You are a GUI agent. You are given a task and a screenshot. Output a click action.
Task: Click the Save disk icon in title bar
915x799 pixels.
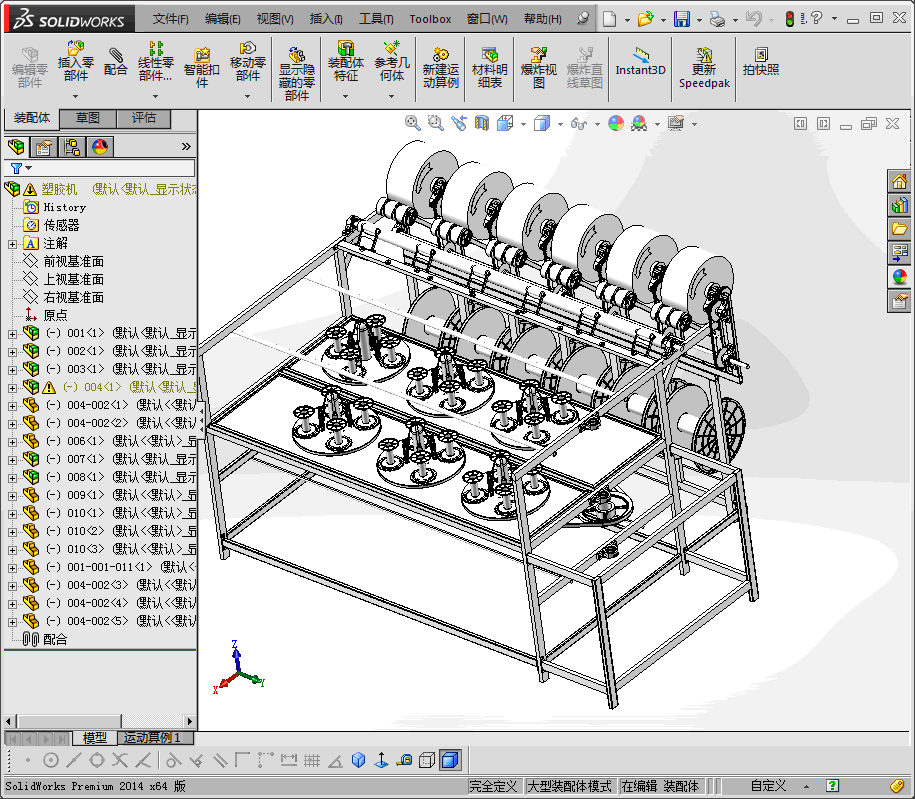coord(681,19)
